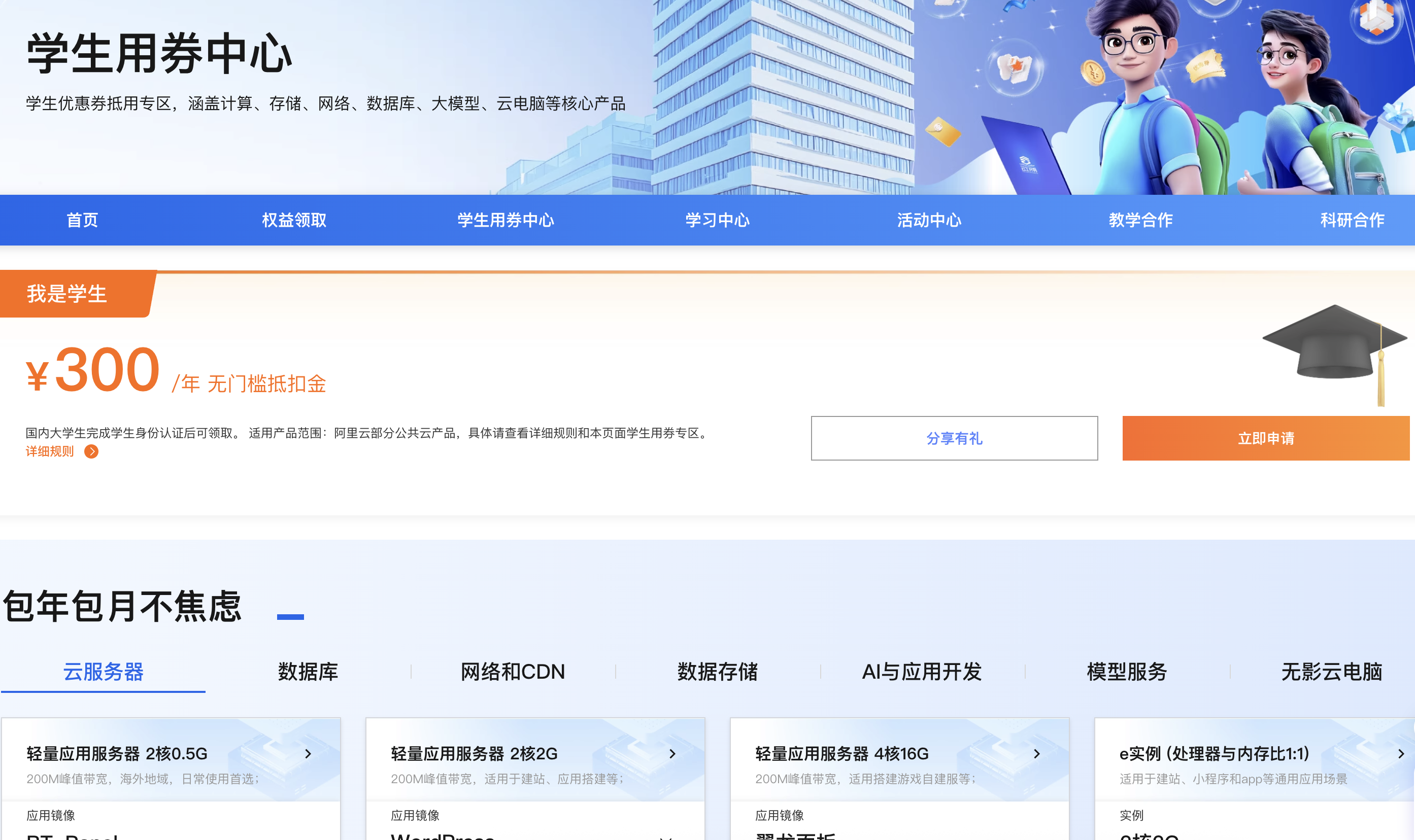Click the 分享有礼 button
The image size is (1415, 840).
954,438
